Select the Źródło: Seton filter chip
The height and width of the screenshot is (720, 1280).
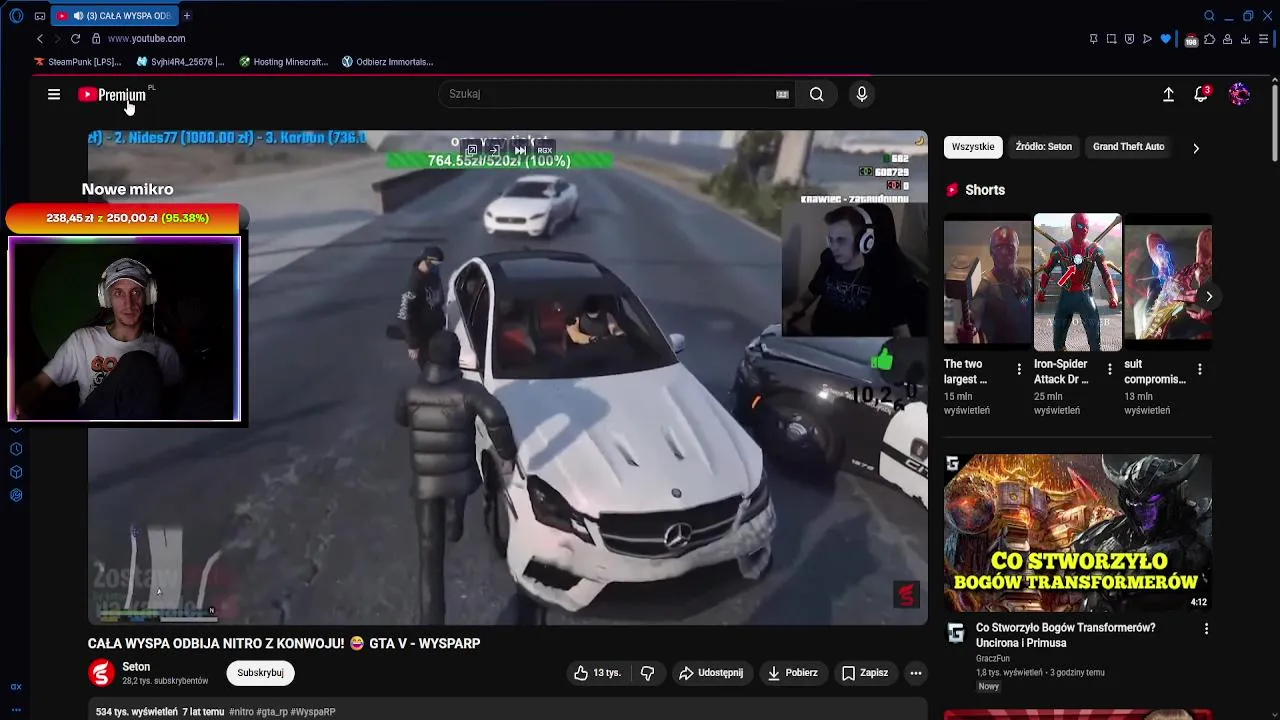click(x=1043, y=147)
